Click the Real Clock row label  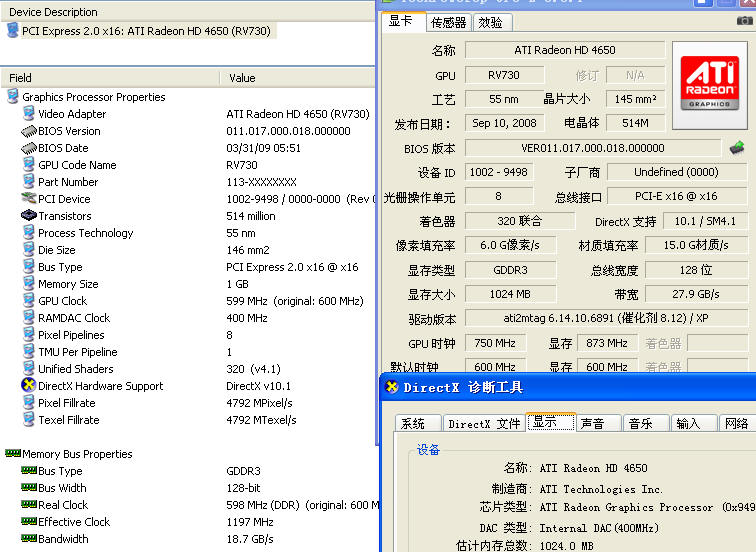(x=63, y=505)
